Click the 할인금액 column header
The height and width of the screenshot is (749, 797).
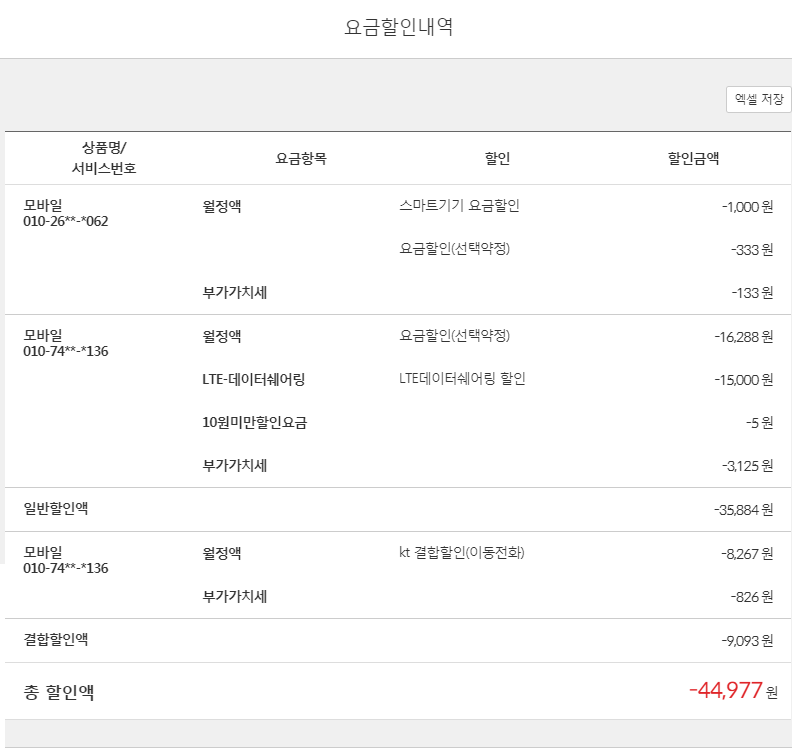point(693,158)
